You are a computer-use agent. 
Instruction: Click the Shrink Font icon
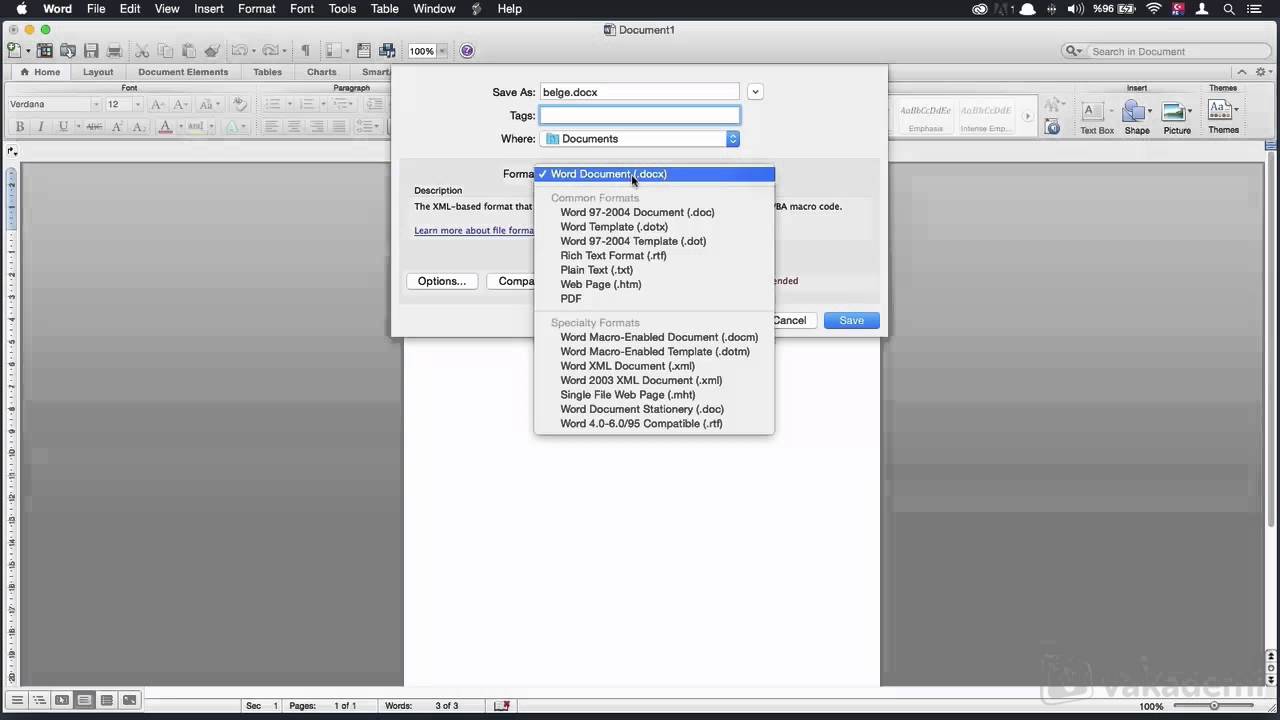[x=180, y=104]
